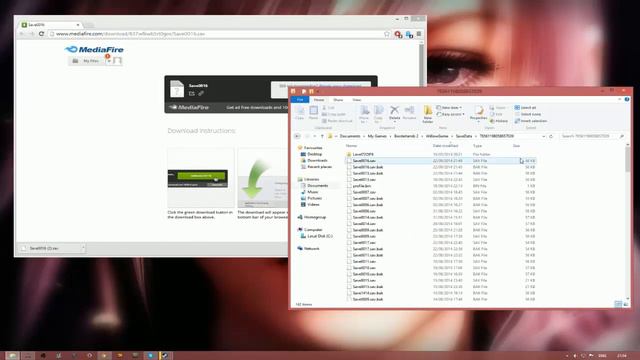640x360 pixels.
Task: Click My Games in the address breadcrumb
Action: pyautogui.click(x=377, y=136)
